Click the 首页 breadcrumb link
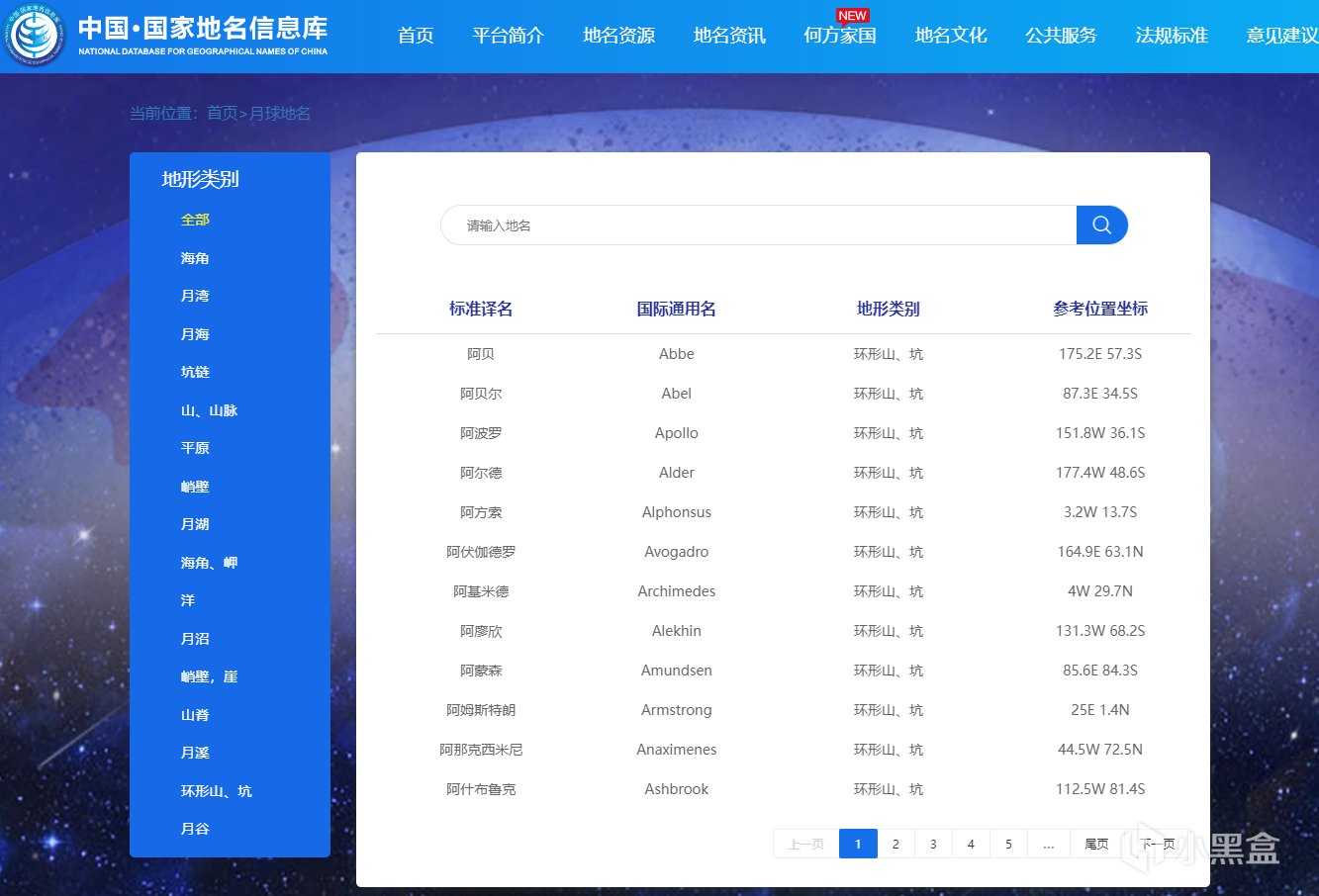The image size is (1319, 896). (x=222, y=114)
